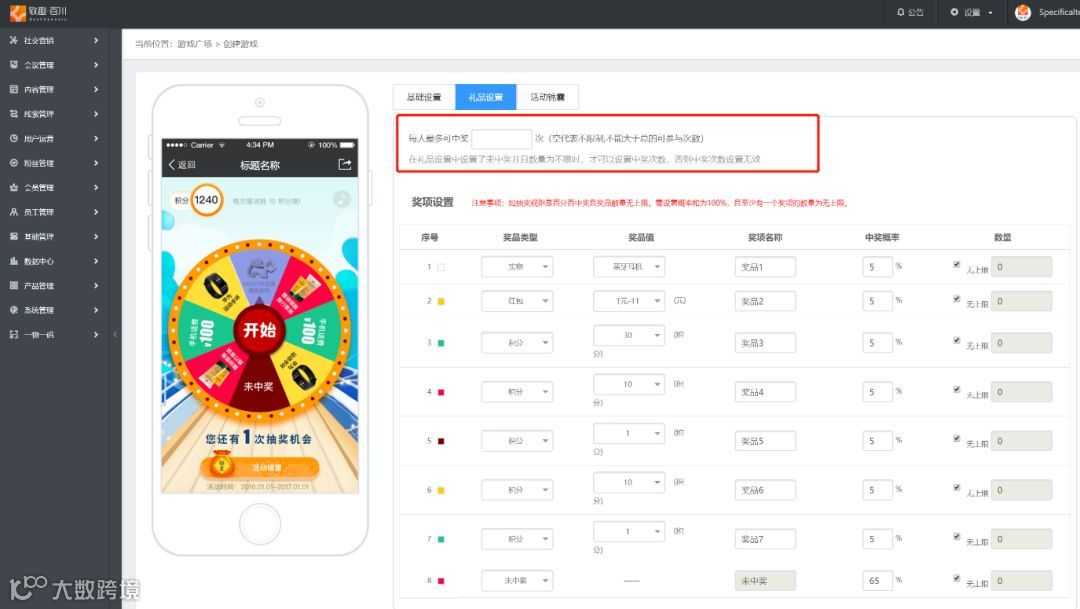1080x609 pixels.
Task: Click the 游戏广场 breadcrumb link
Action: (x=194, y=44)
